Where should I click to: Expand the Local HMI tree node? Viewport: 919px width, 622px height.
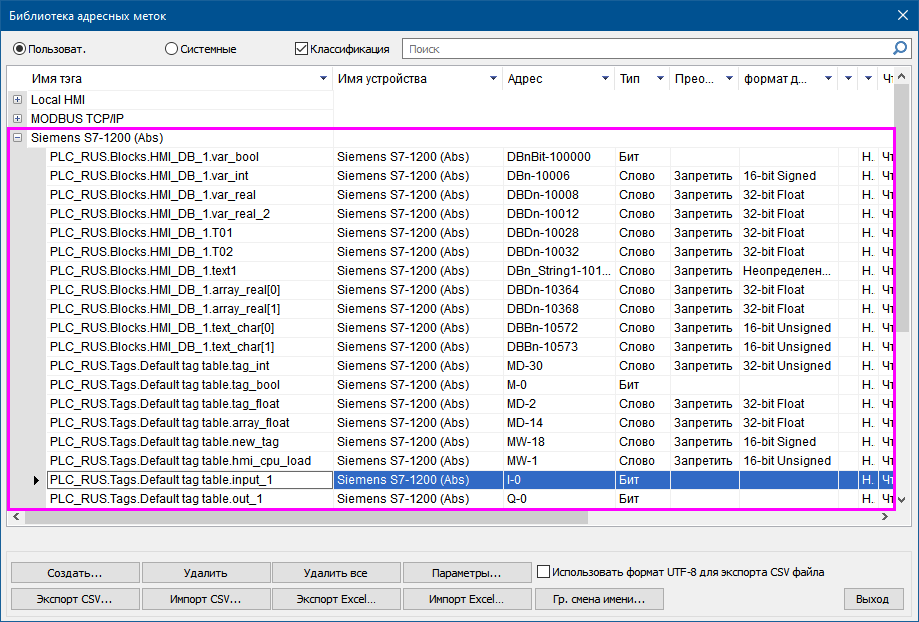pos(18,100)
